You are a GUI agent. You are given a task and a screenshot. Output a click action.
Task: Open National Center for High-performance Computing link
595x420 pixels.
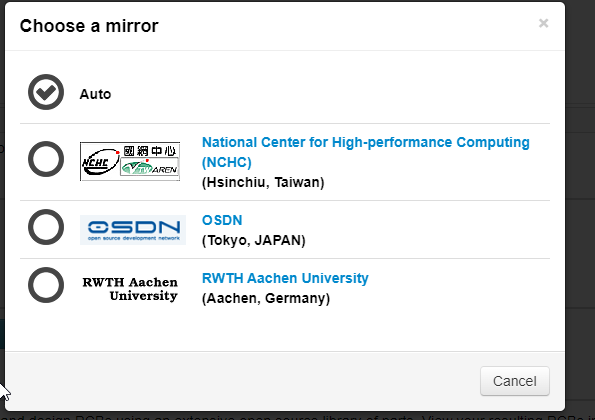[x=366, y=152]
